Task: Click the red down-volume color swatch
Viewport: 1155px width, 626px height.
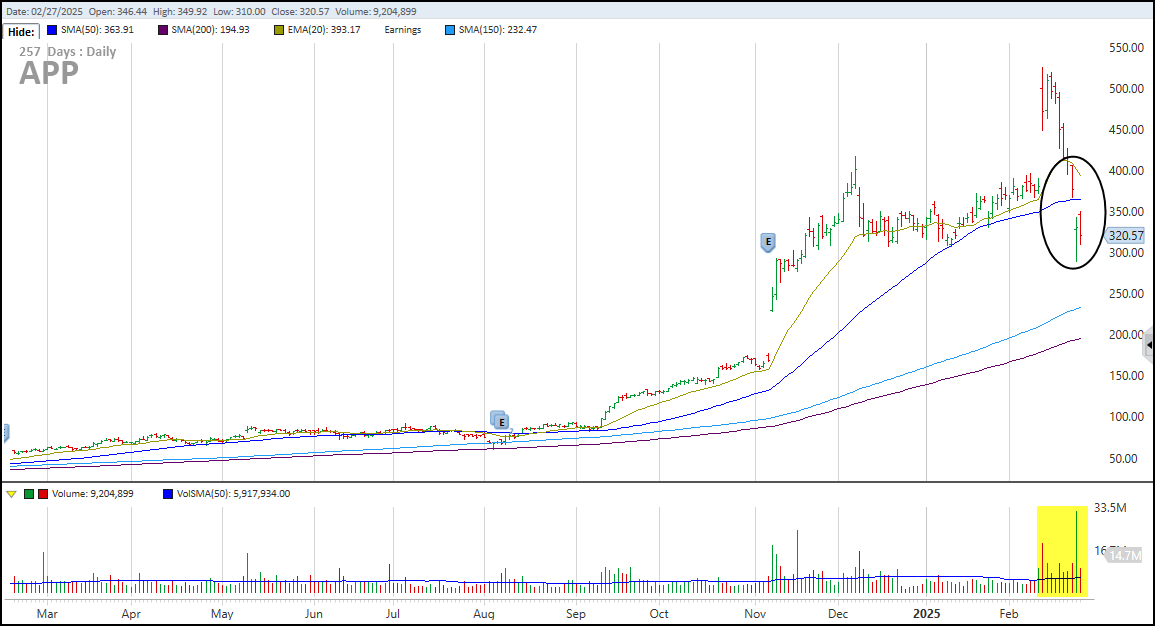Action: point(43,494)
